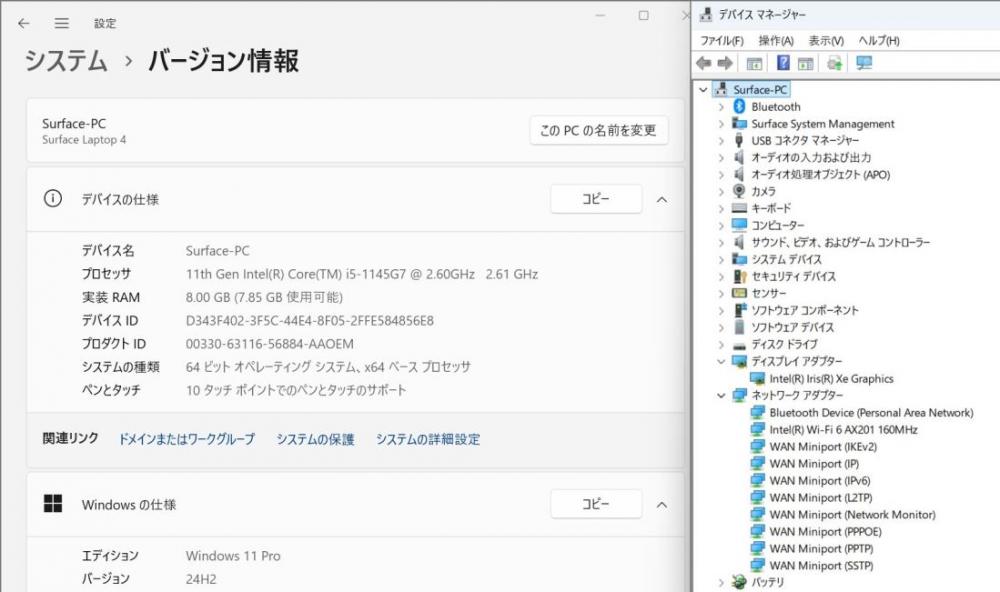Collapse the デバイスの仕様 section chevron

pos(662,200)
